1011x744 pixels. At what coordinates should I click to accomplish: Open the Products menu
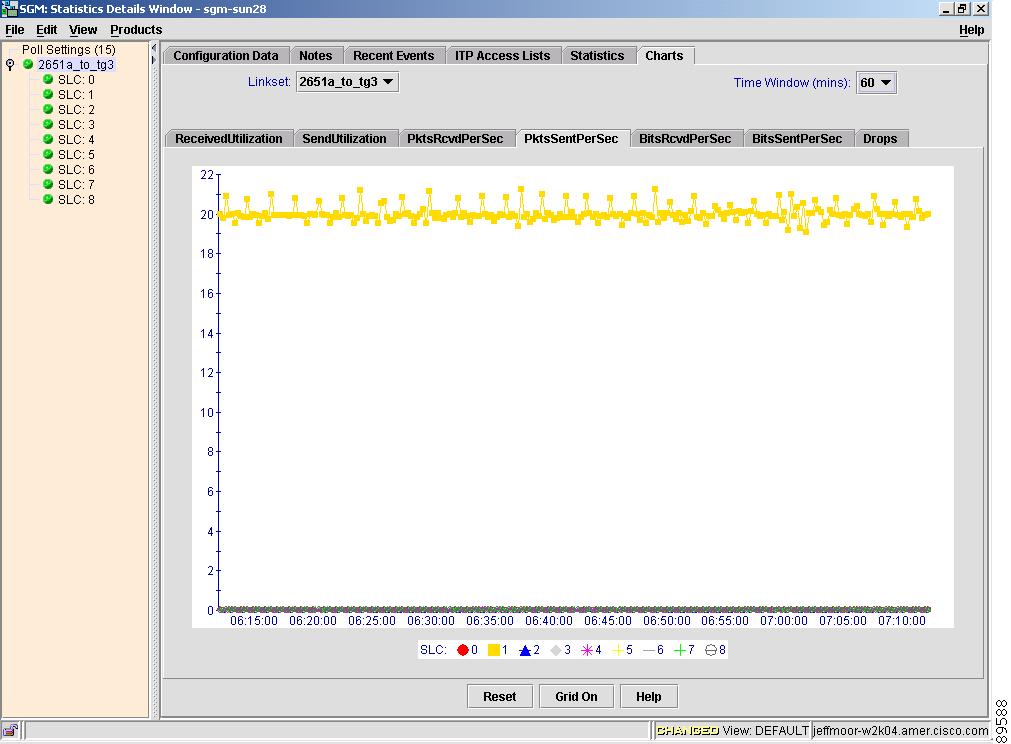[x=136, y=30]
